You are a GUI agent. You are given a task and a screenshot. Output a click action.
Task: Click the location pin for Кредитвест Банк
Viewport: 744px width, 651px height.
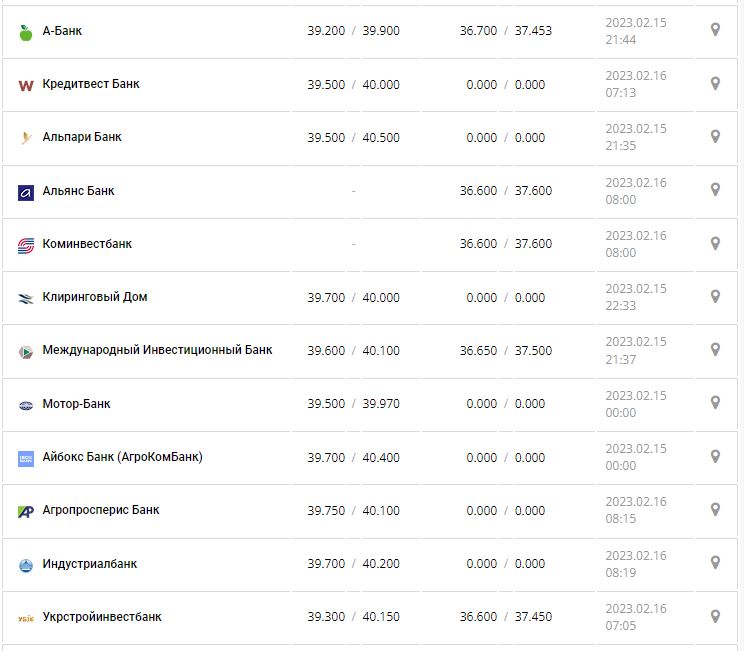click(715, 83)
